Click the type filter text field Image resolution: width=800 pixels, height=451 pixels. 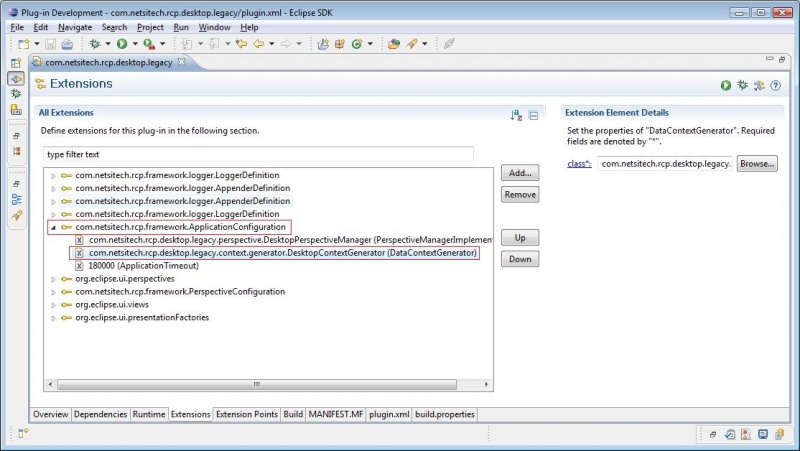pos(259,154)
